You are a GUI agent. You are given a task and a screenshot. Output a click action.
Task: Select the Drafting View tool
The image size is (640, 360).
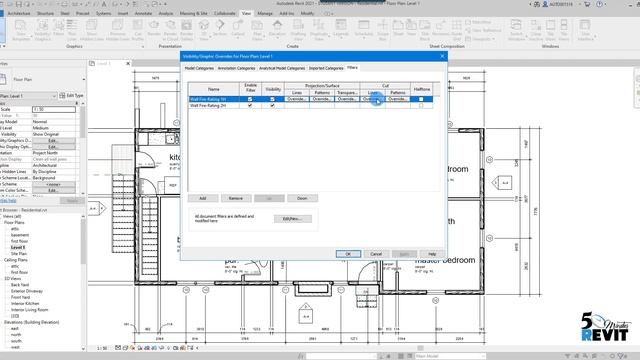[x=298, y=30]
